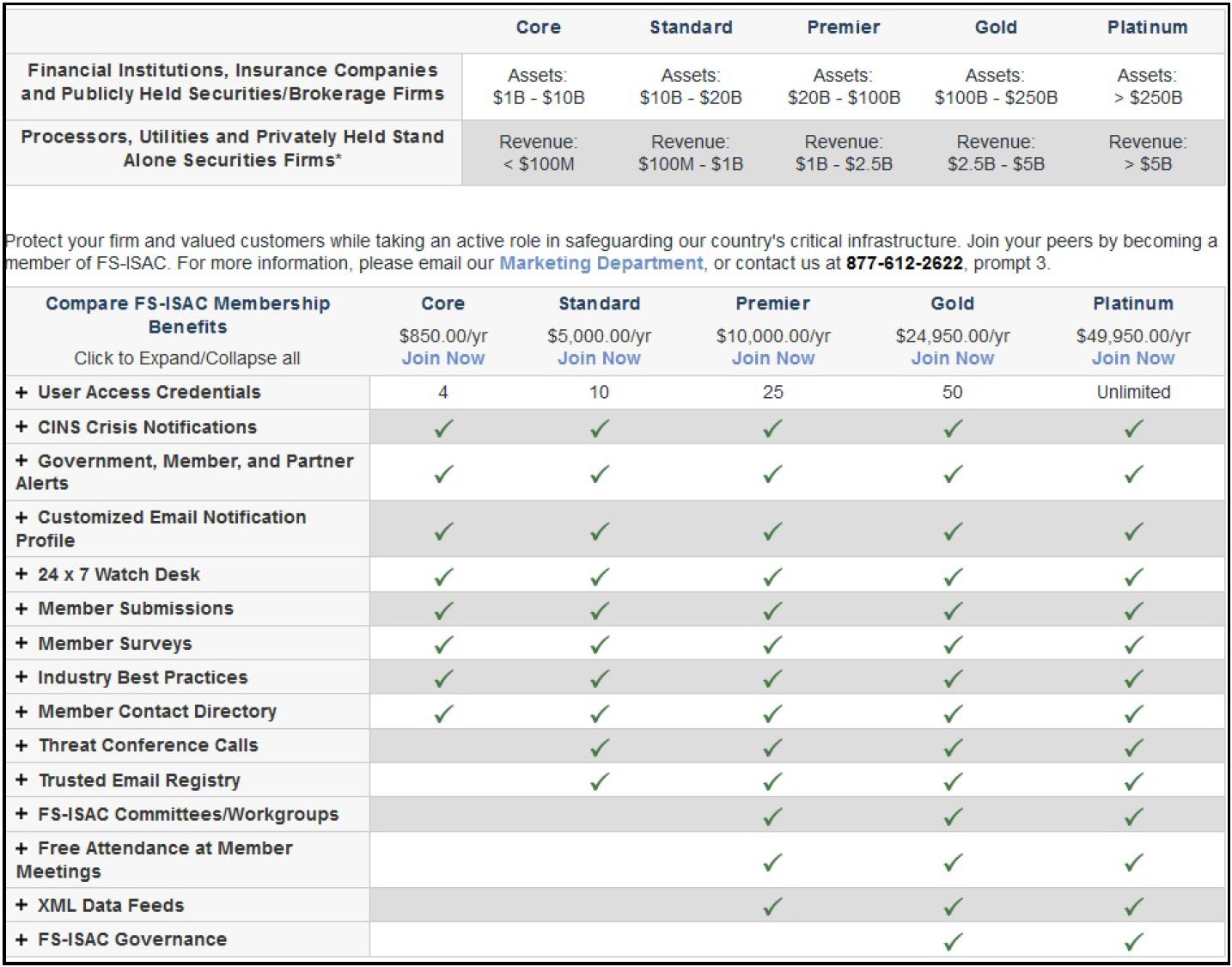The height and width of the screenshot is (967, 1232).
Task: Click Join Now under Gold membership
Action: click(952, 358)
